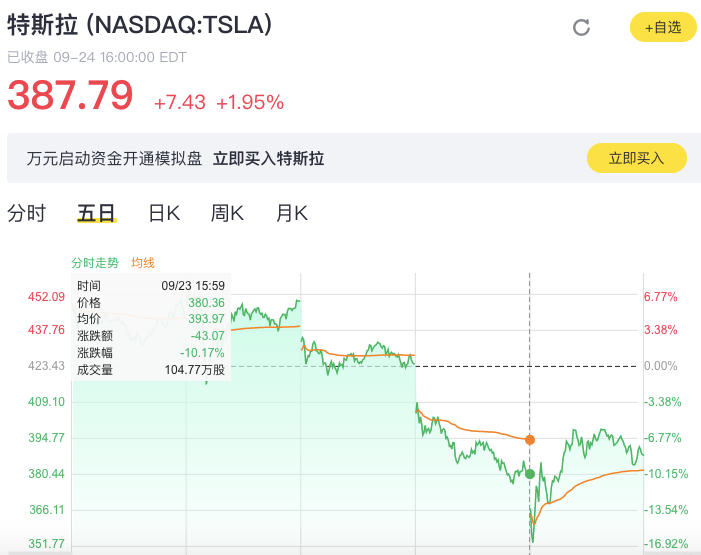The image size is (701, 555).
Task: Click the 成交量 row in tooltip
Action: click(151, 370)
